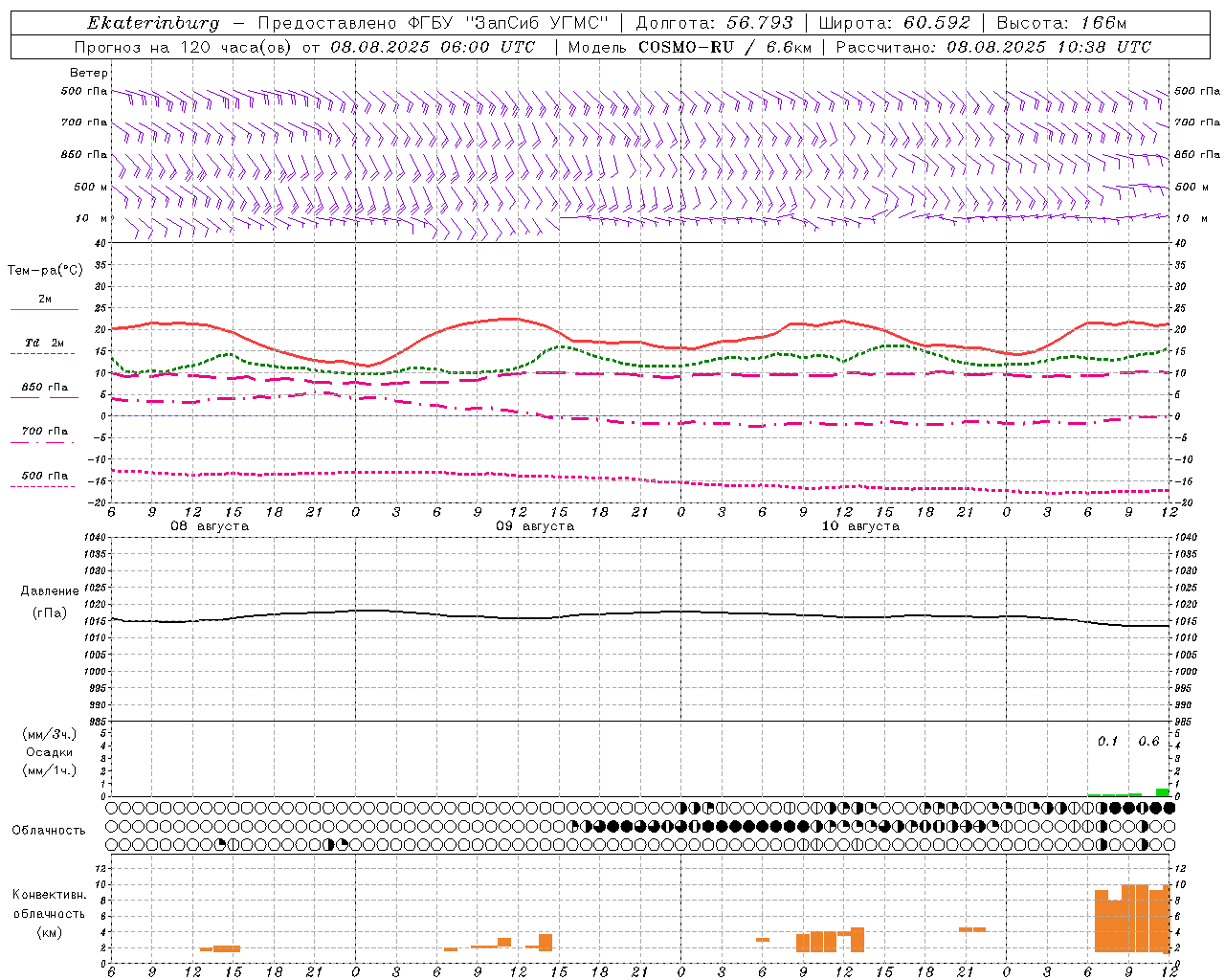Viewport: 1225px width, 980px height.
Task: Click the "Осадки" precipitation panel label
Action: click(x=50, y=752)
